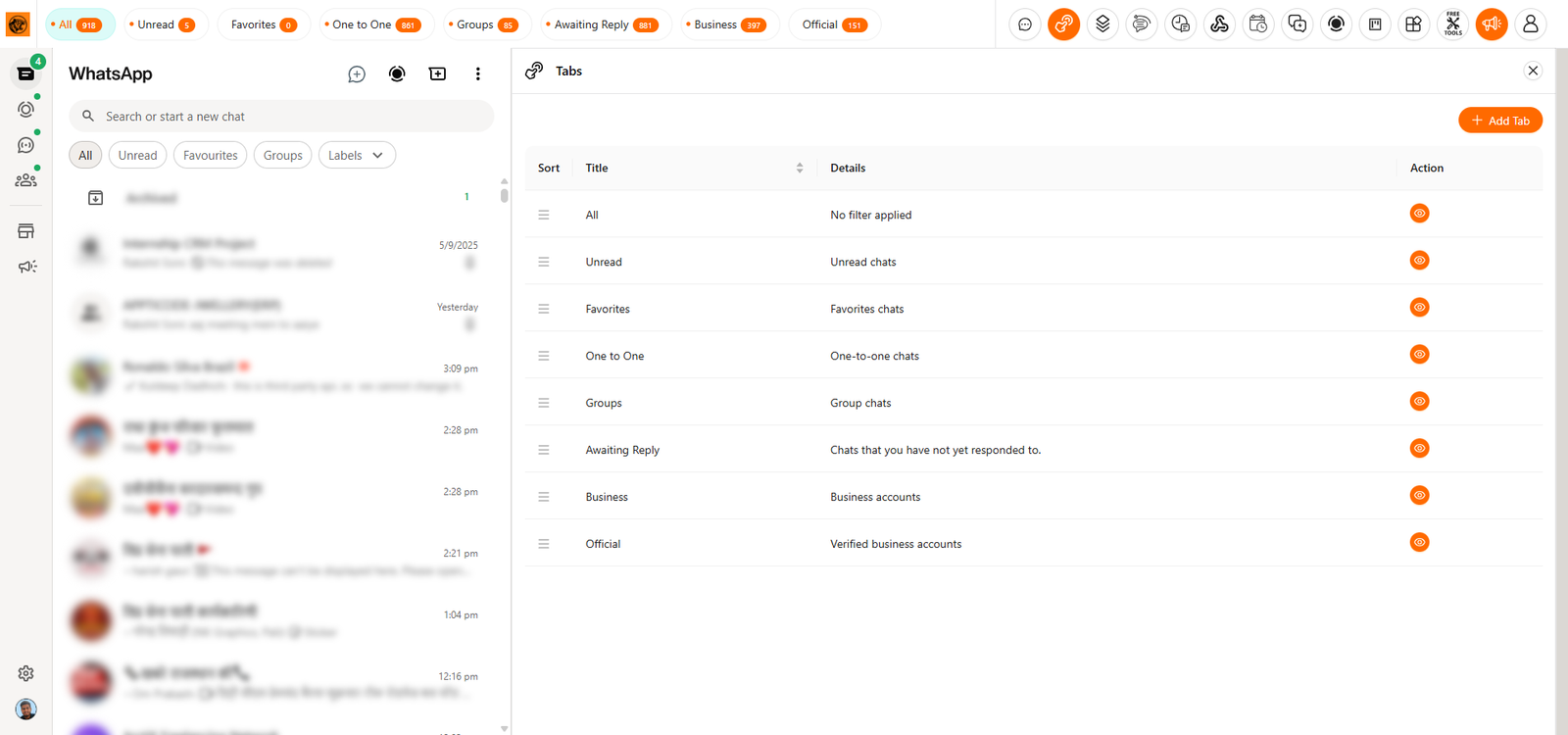Open the widgets grid icon in toolbar
The height and width of the screenshot is (735, 1568).
click(1414, 24)
